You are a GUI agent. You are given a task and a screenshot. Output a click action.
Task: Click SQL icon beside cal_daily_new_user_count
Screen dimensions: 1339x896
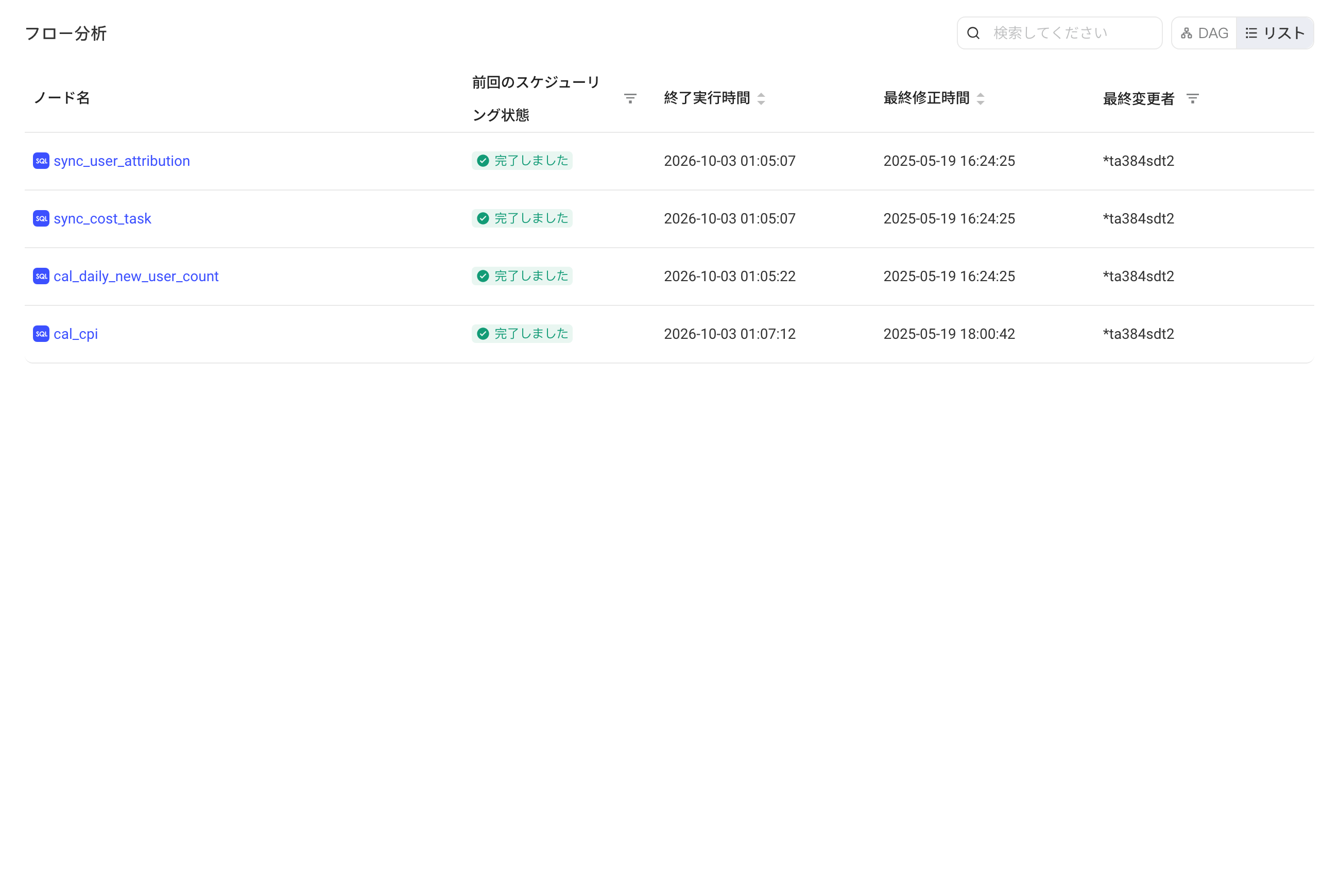tap(41, 276)
